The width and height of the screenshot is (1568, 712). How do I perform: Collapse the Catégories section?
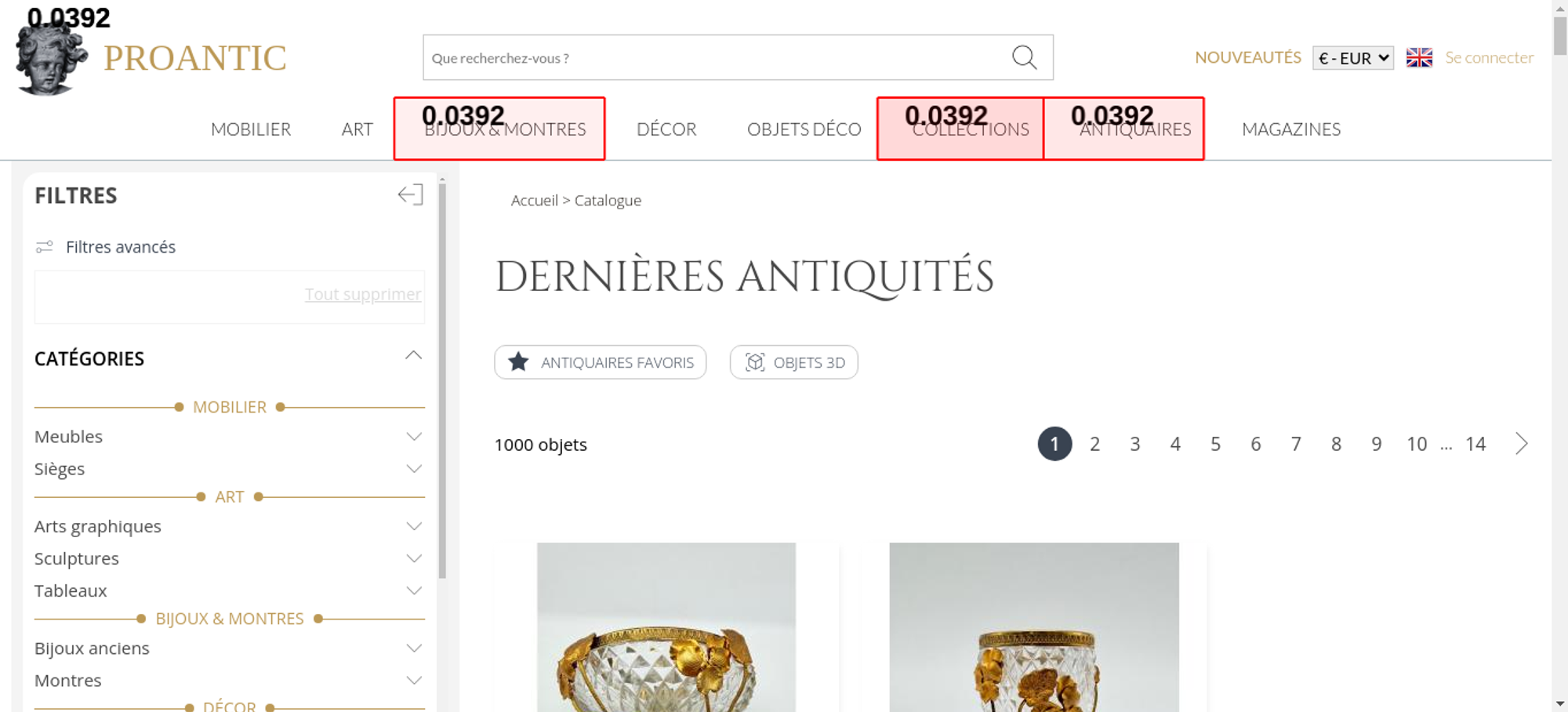tap(413, 356)
